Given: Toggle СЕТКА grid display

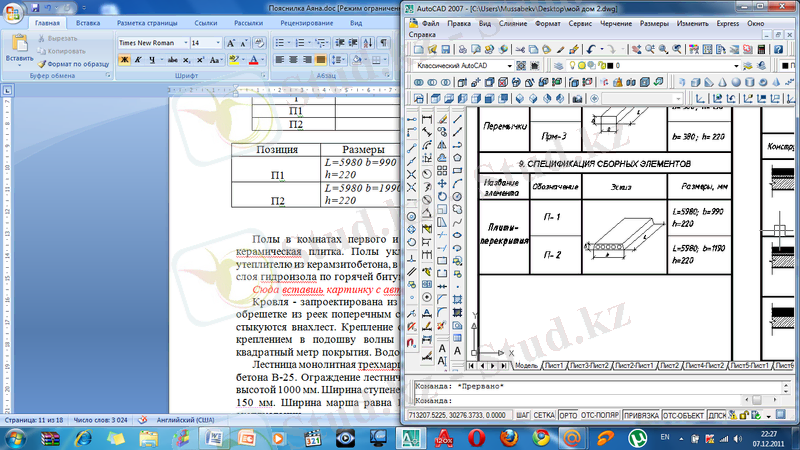Looking at the screenshot, I should 544,415.
